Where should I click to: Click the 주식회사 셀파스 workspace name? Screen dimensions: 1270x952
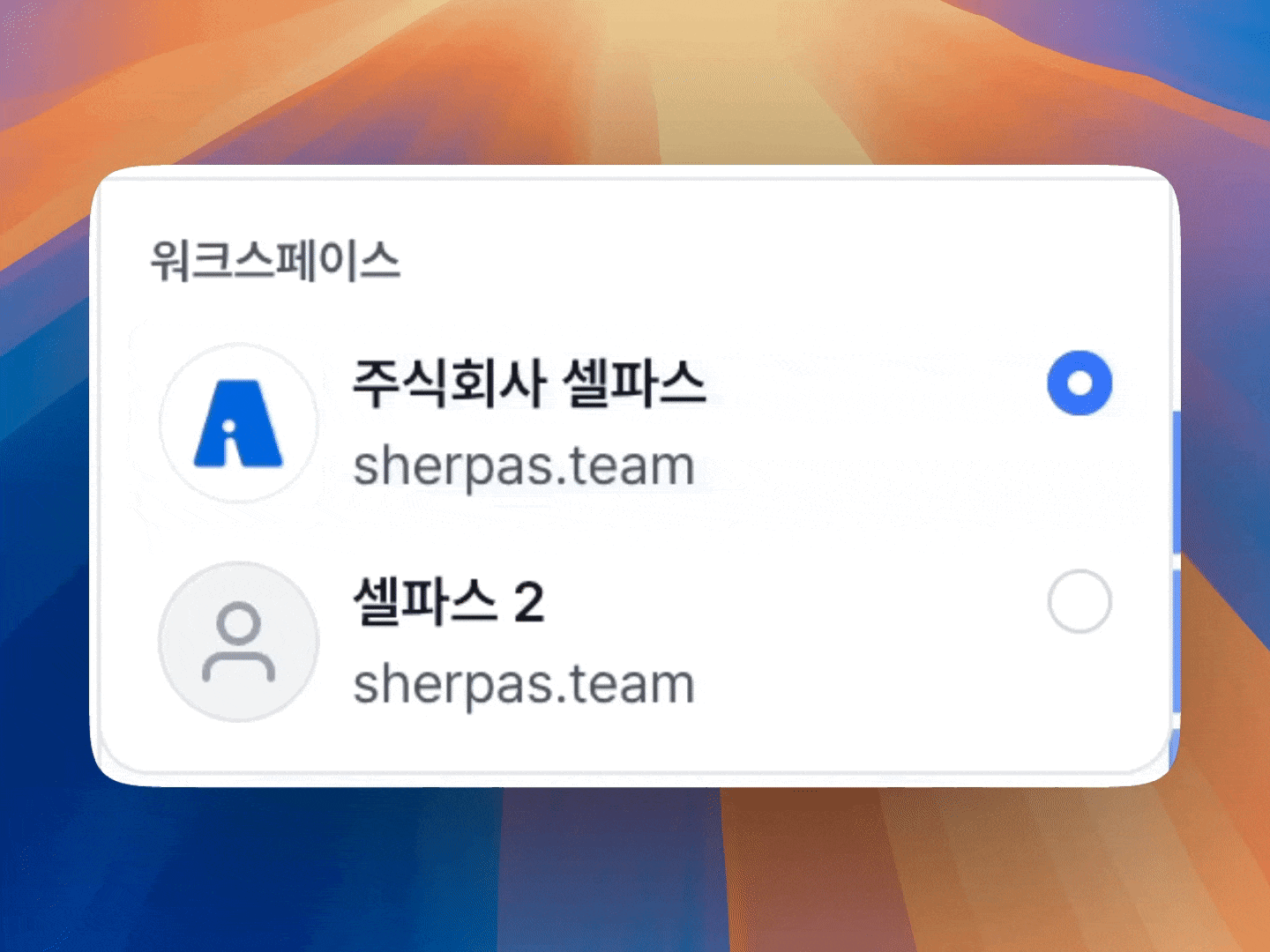529,383
